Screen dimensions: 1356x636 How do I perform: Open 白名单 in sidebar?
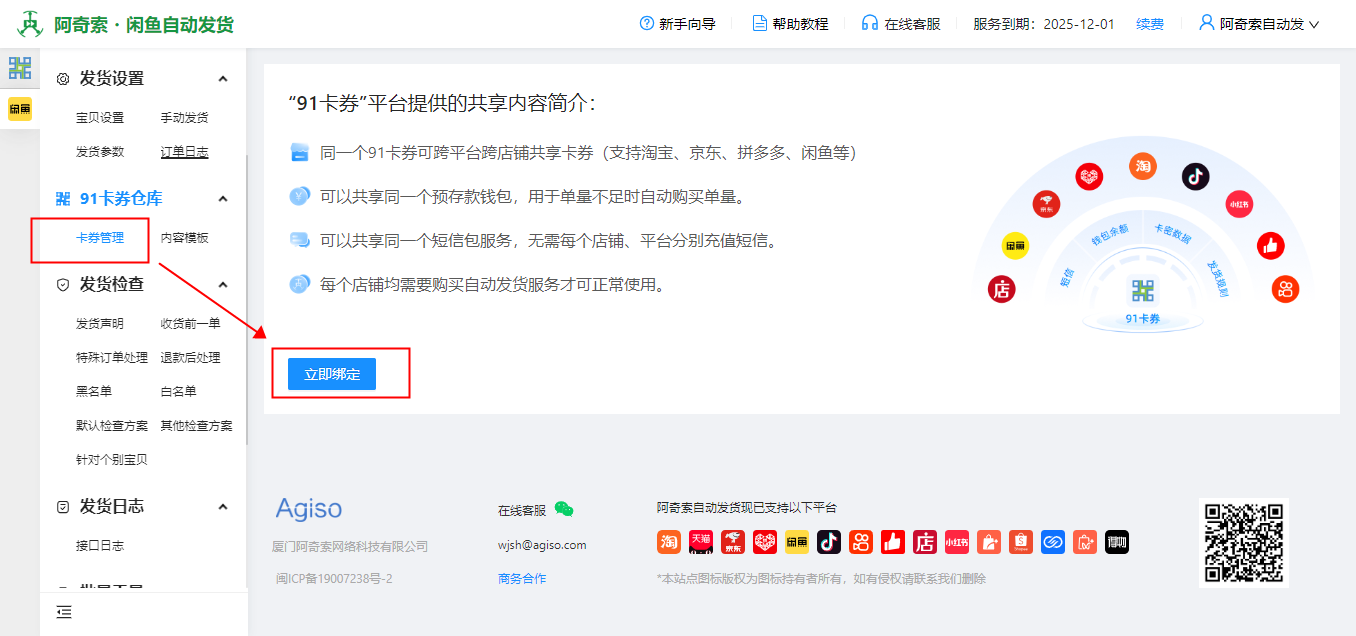(179, 392)
